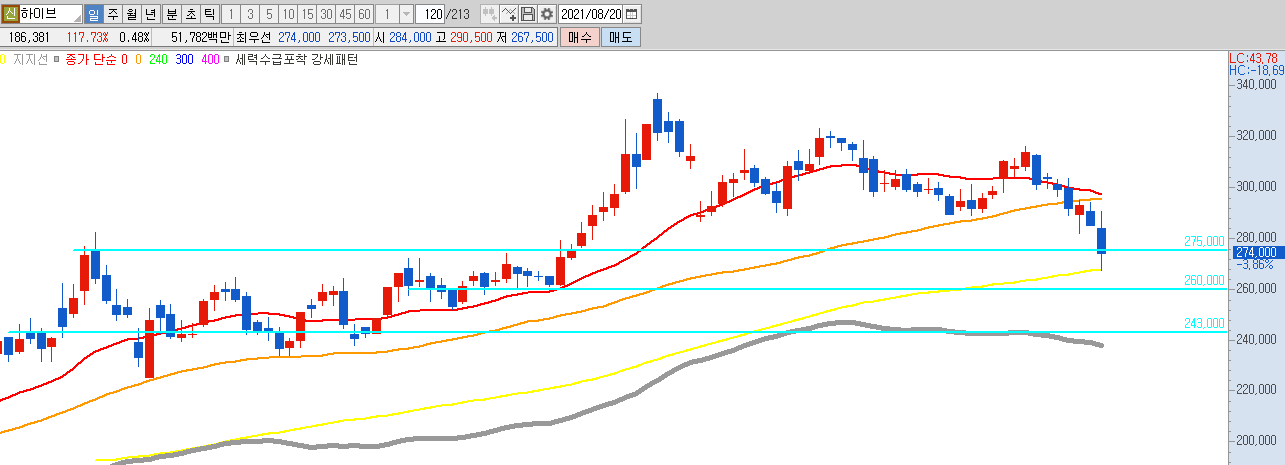Switch to 주 weekly chart period
The width and height of the screenshot is (1285, 465).
tap(112, 14)
